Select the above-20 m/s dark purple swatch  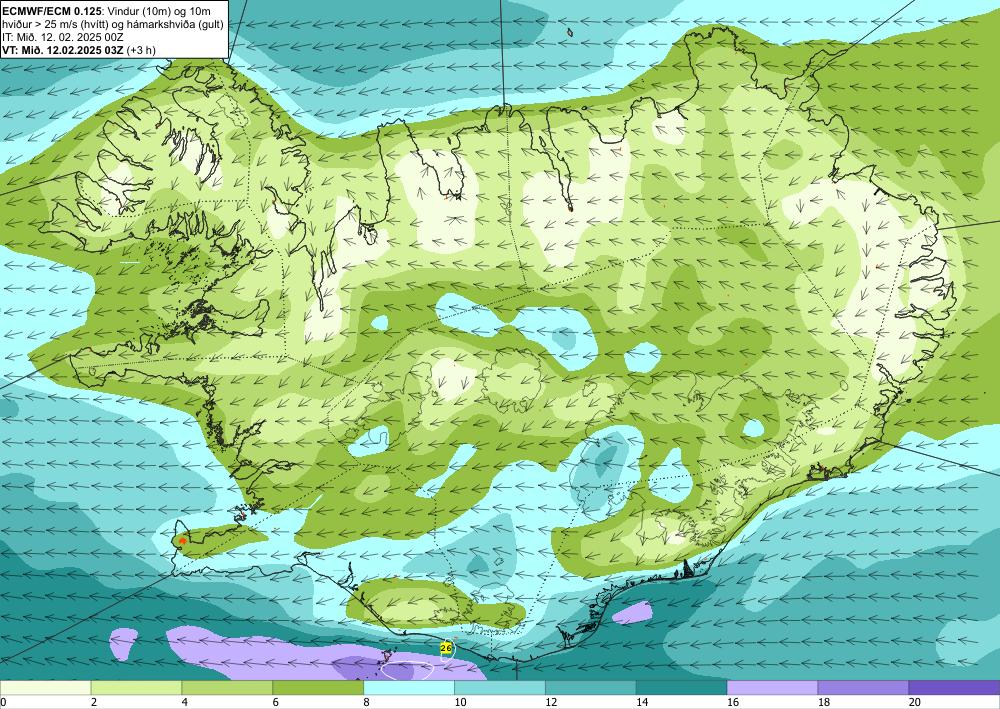[x=954, y=688]
